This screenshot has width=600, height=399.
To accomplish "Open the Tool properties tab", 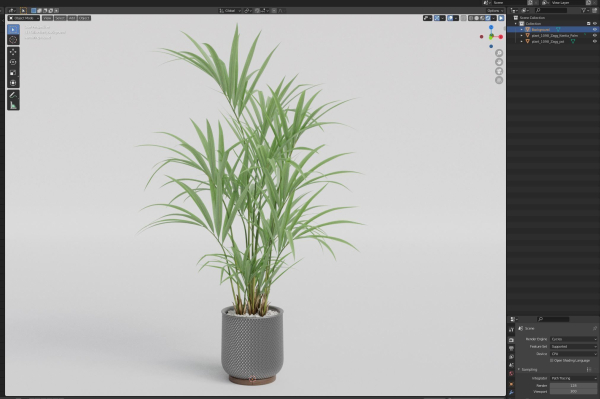I will [x=512, y=330].
